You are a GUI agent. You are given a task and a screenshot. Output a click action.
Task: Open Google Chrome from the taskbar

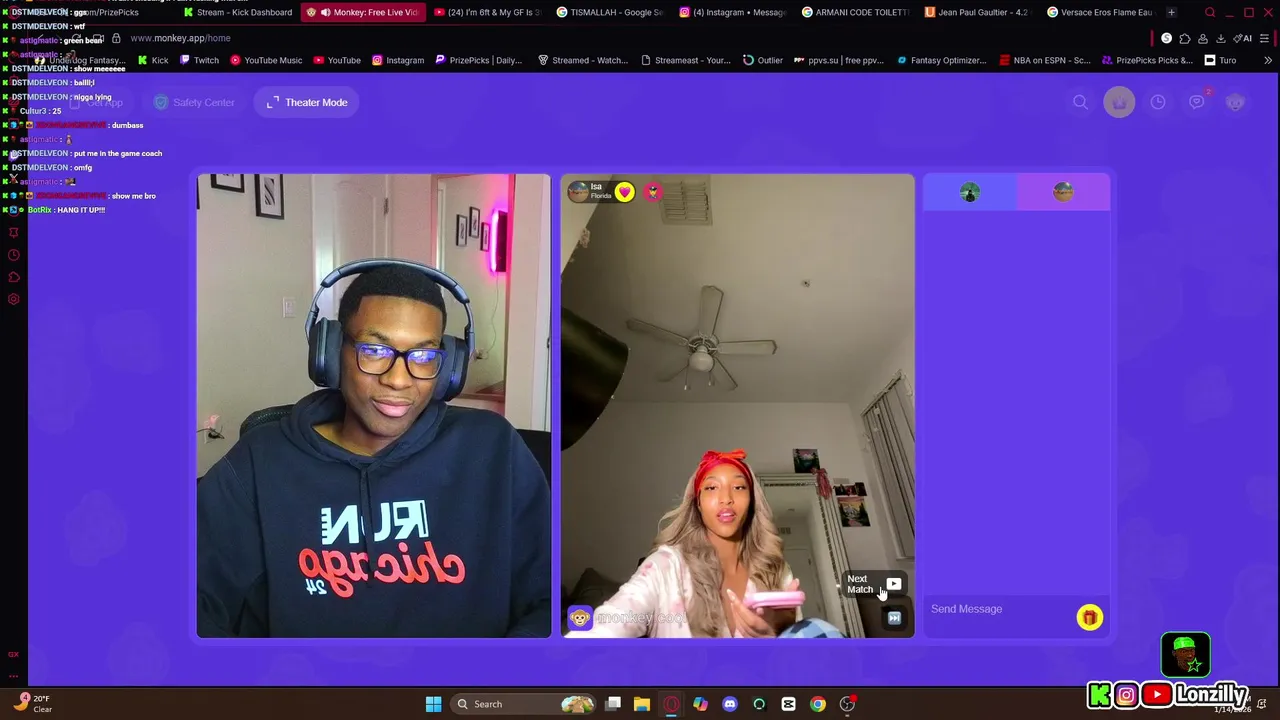[x=818, y=704]
